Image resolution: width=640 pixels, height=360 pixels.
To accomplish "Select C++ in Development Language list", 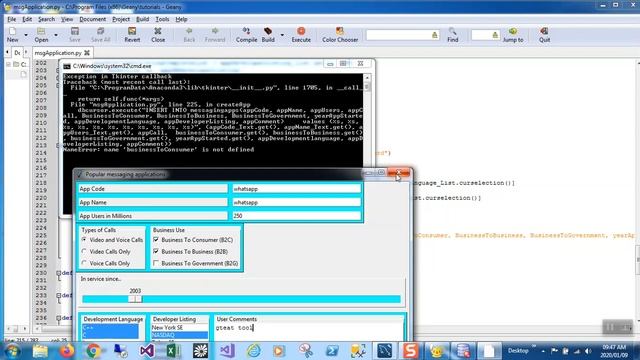I will (110, 328).
